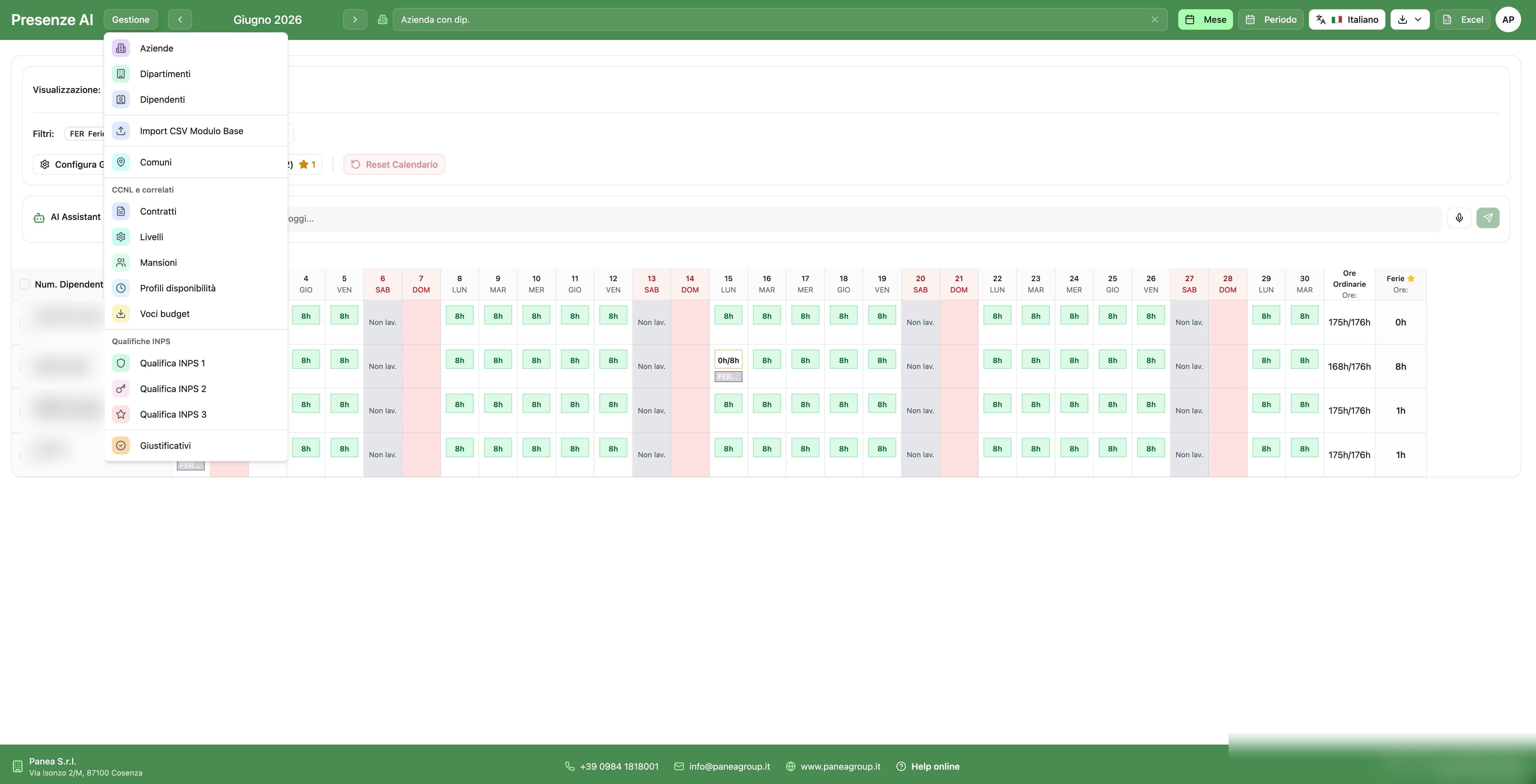Click the Ore Ordinarie column header
The image size is (1536, 784).
point(1349,284)
